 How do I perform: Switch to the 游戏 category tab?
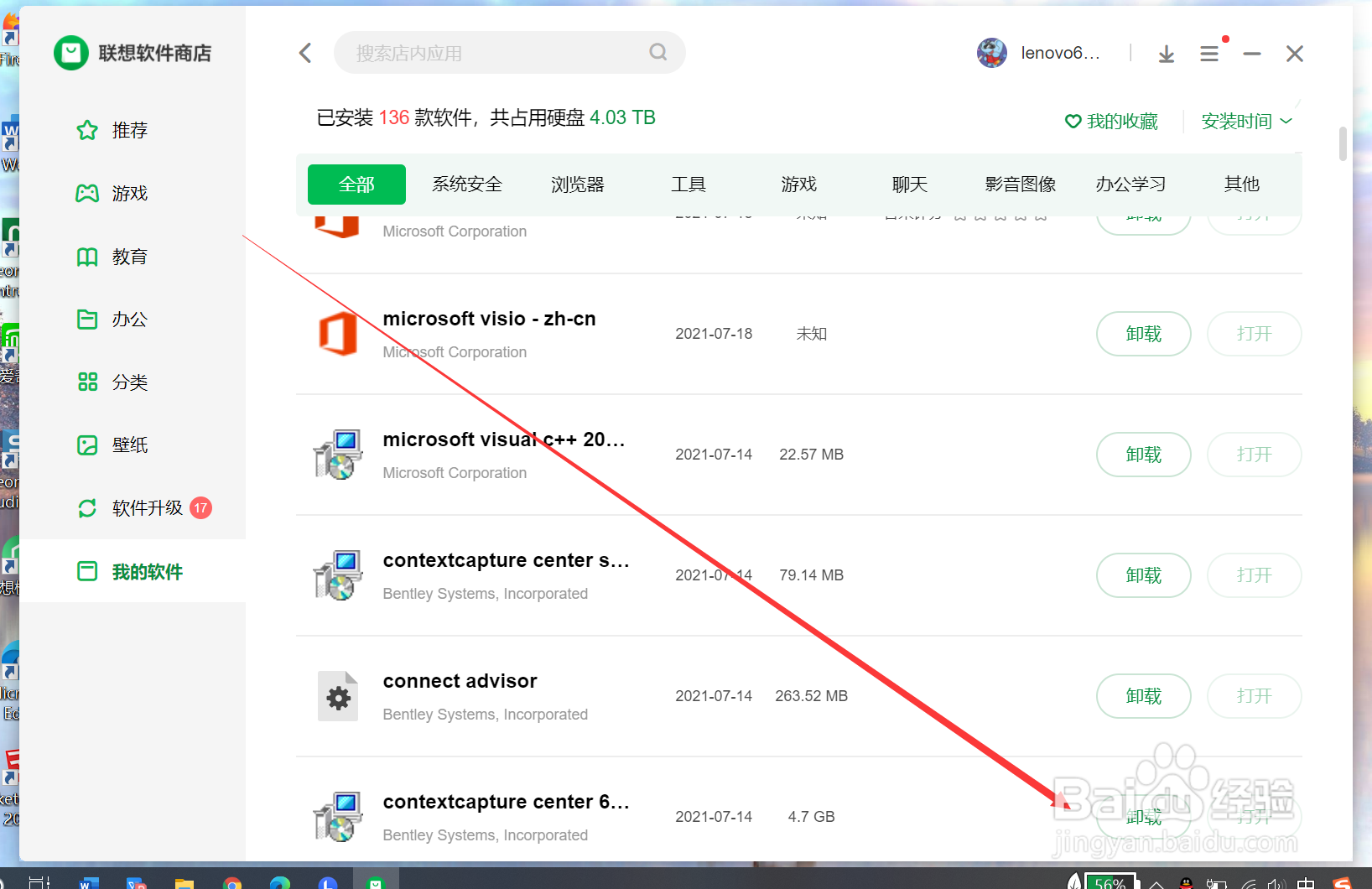(799, 185)
